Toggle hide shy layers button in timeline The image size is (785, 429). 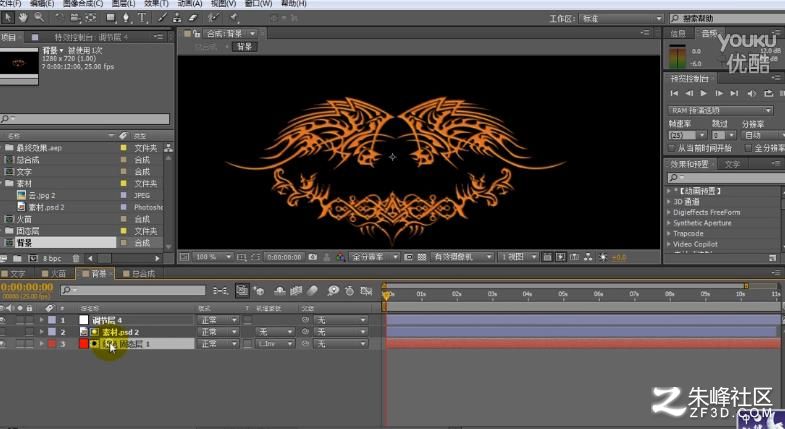(280, 290)
